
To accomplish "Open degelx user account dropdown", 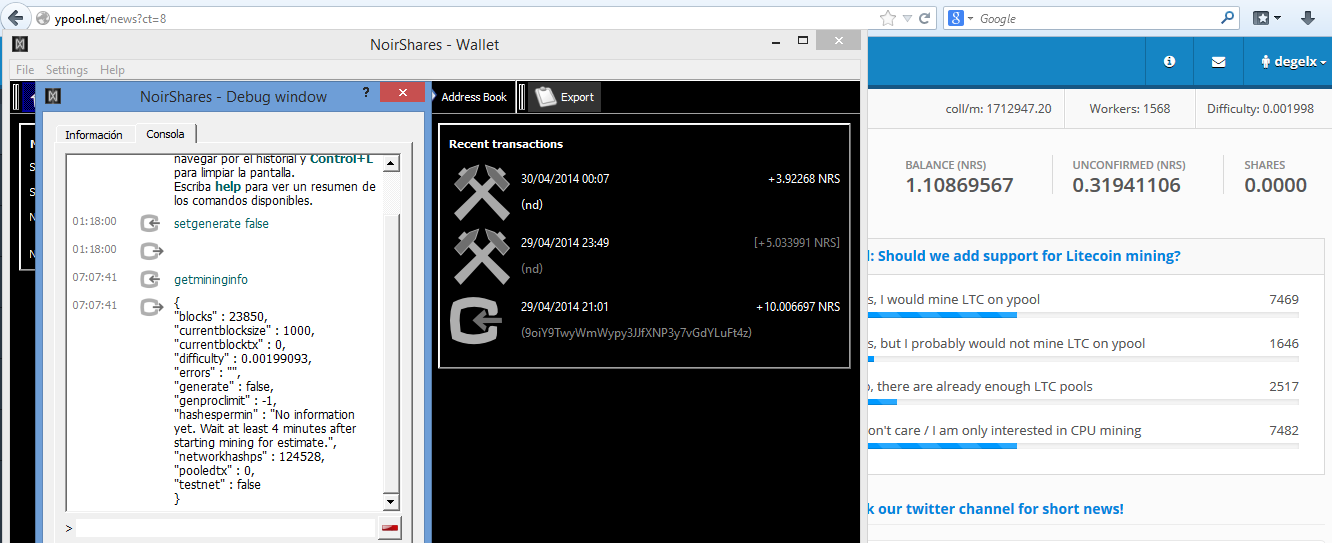I will pyautogui.click(x=1294, y=61).
